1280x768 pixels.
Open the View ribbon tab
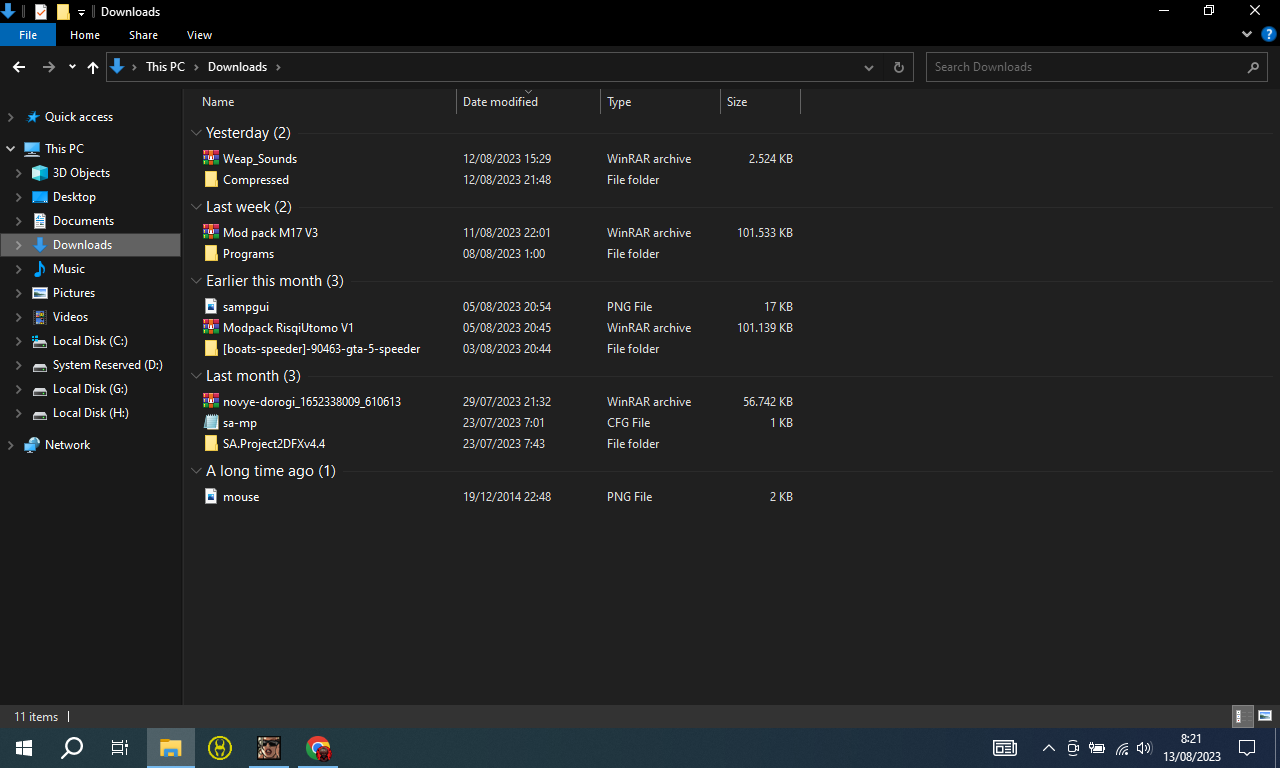click(200, 35)
